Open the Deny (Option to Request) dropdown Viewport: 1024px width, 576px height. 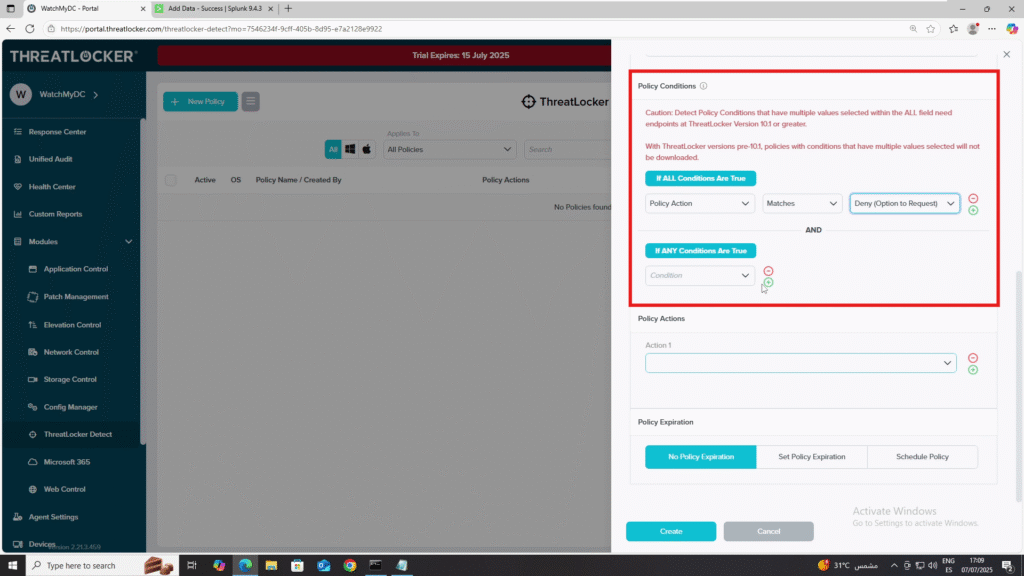point(904,204)
